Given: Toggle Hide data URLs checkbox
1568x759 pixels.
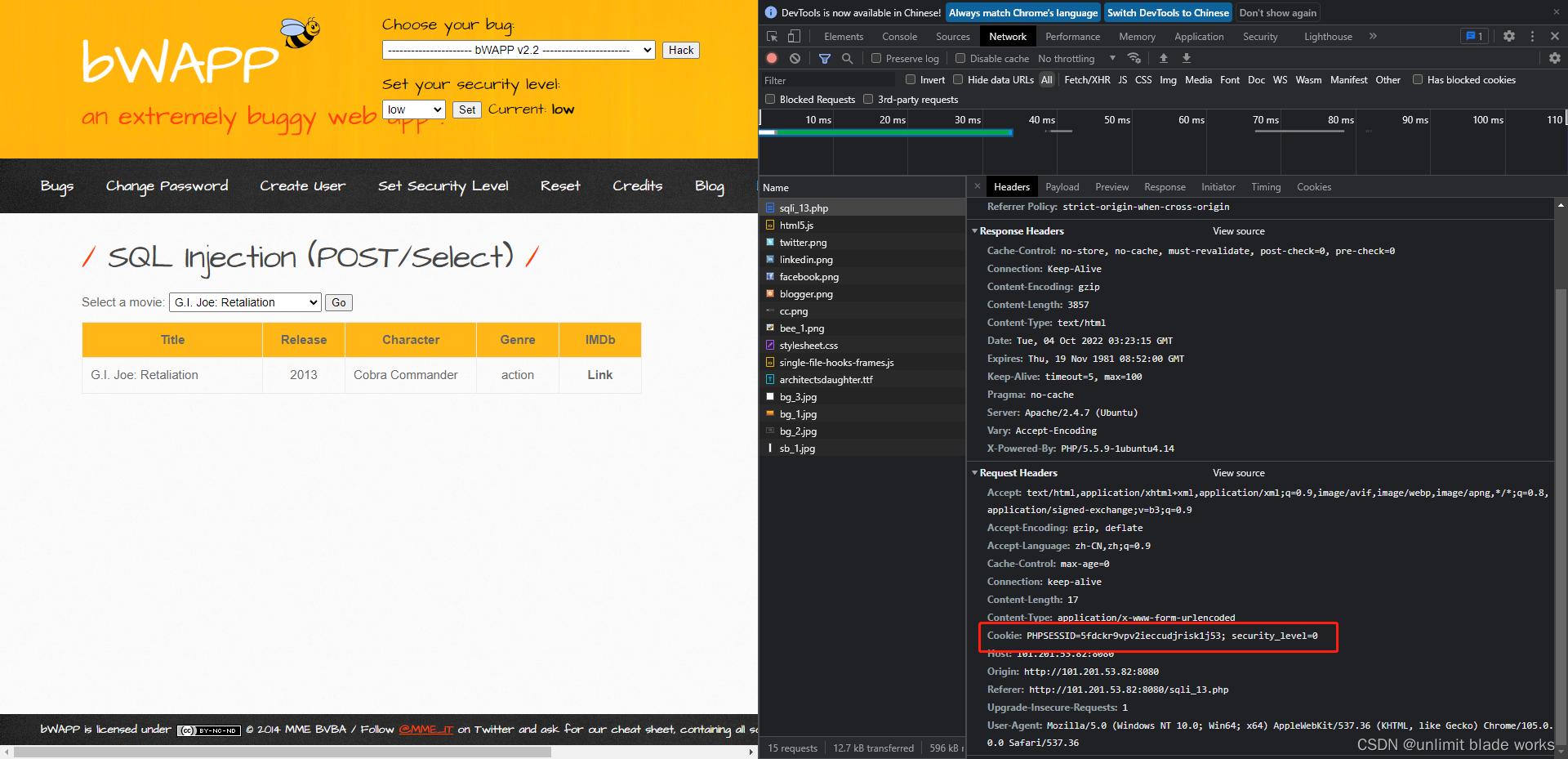Looking at the screenshot, I should (x=958, y=79).
